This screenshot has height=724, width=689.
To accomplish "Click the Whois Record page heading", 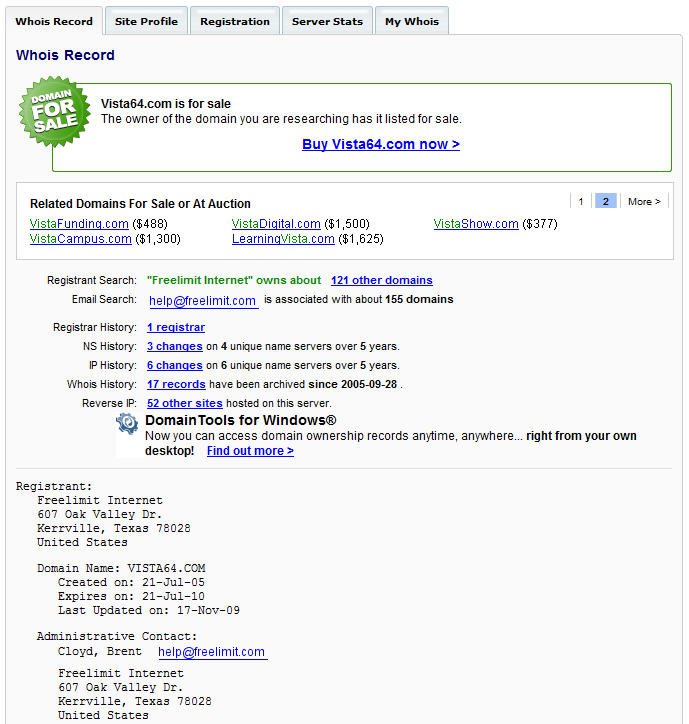I will coord(65,55).
